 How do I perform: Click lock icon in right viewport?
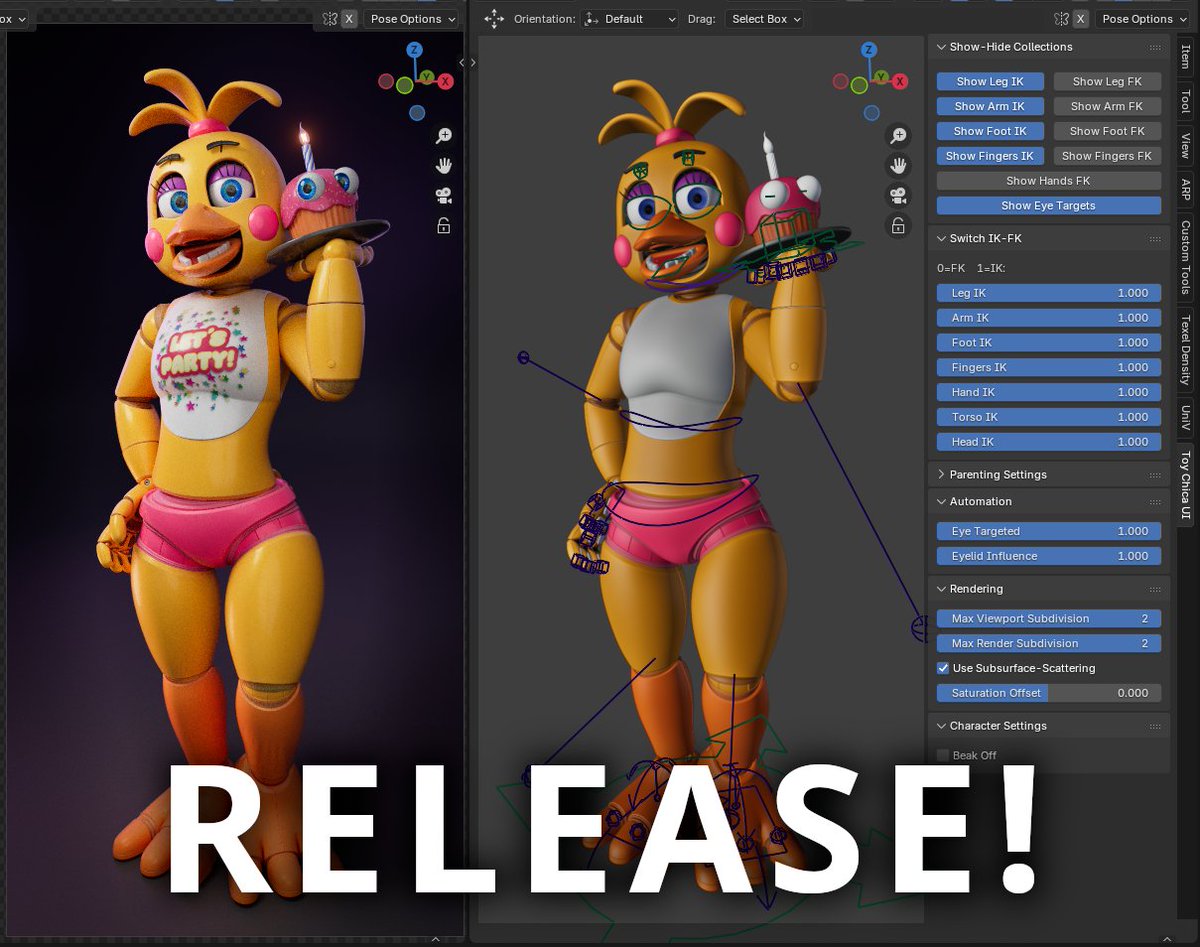pyautogui.click(x=899, y=226)
